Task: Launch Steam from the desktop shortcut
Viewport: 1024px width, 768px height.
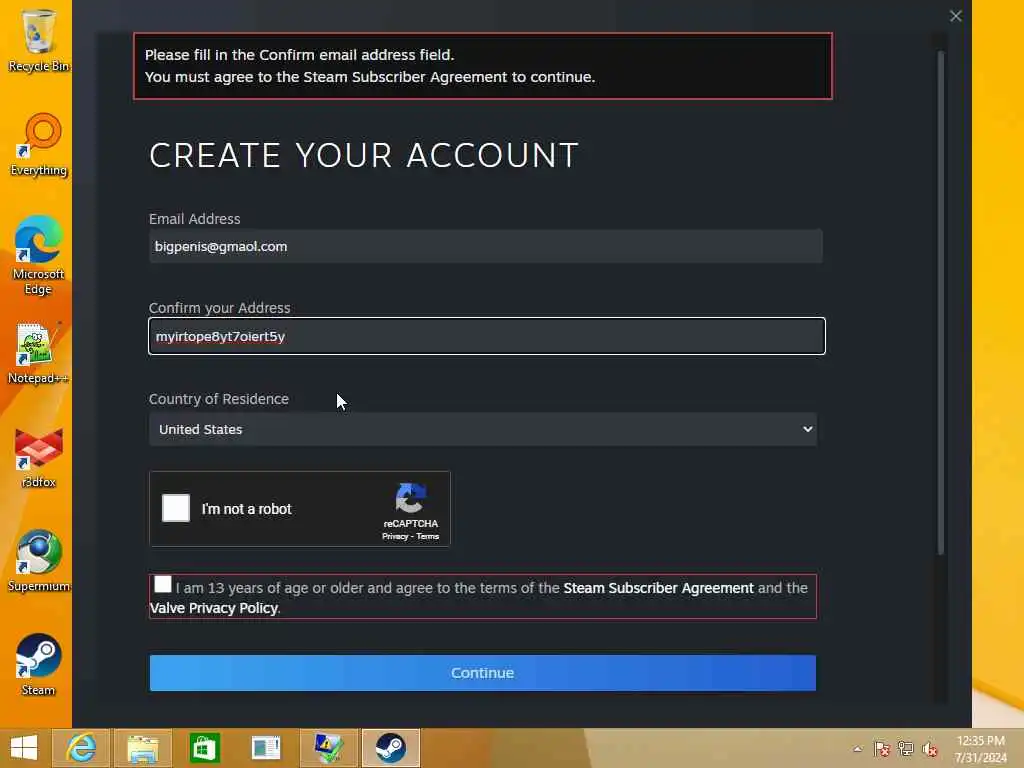Action: (38, 665)
